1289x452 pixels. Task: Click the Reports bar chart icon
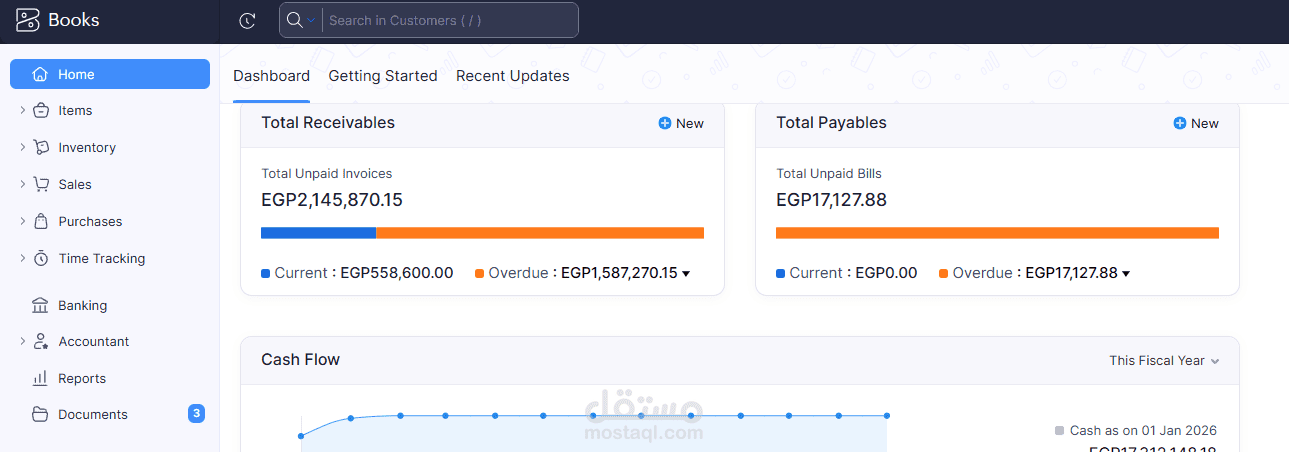coord(40,379)
